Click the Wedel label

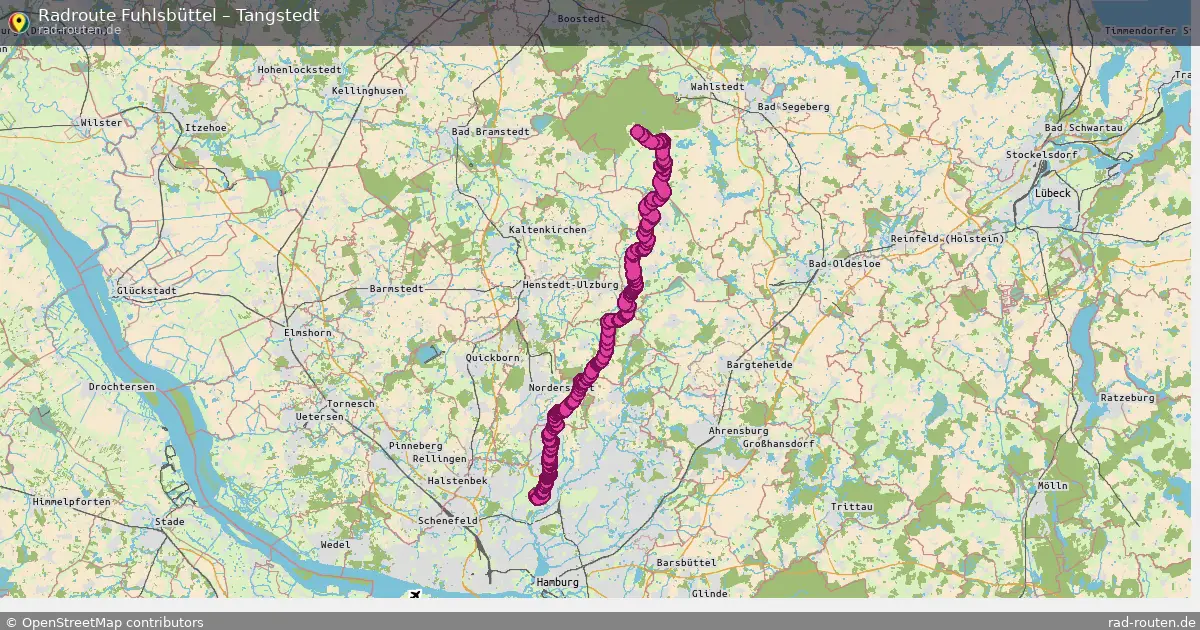(x=335, y=545)
